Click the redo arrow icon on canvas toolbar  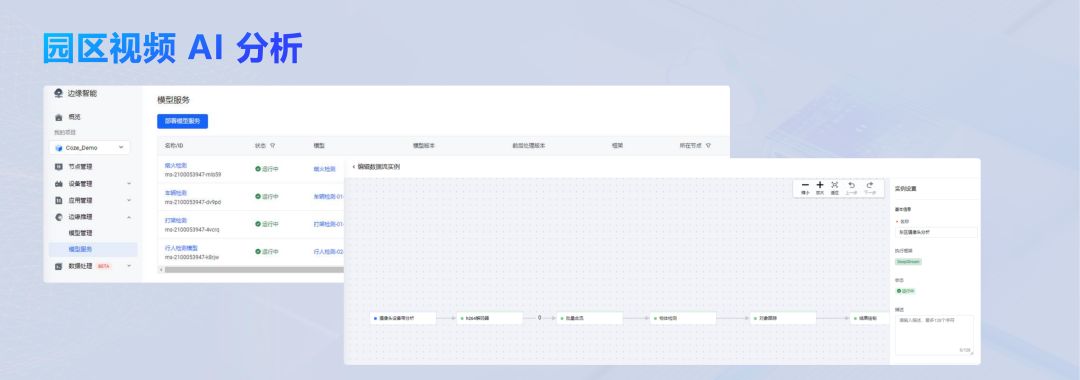click(870, 185)
